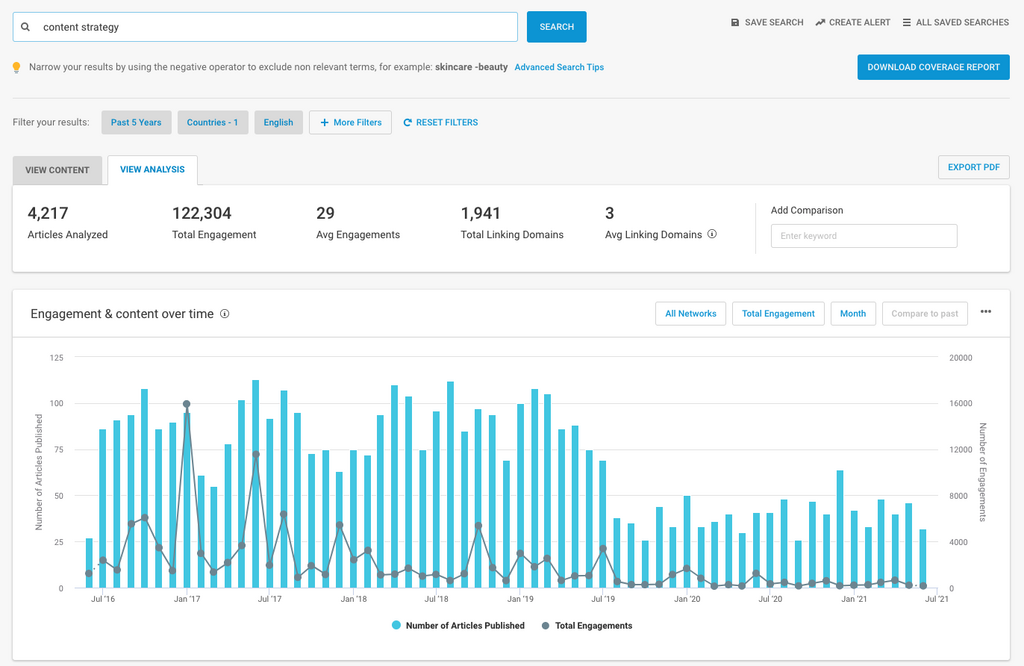This screenshot has height=666, width=1024.
Task: Switch to the View Content tab
Action: coord(57,170)
